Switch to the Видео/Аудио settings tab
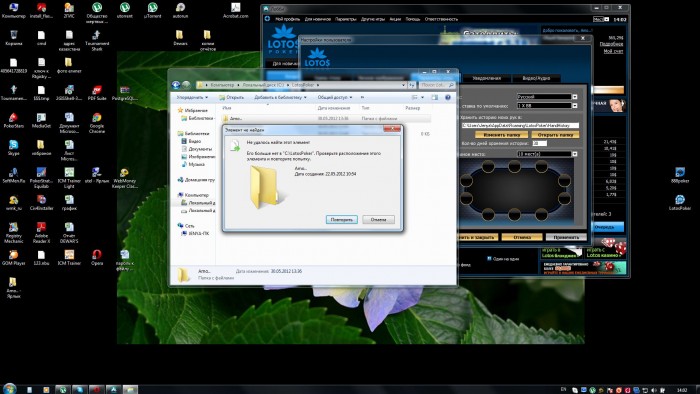 (x=536, y=78)
